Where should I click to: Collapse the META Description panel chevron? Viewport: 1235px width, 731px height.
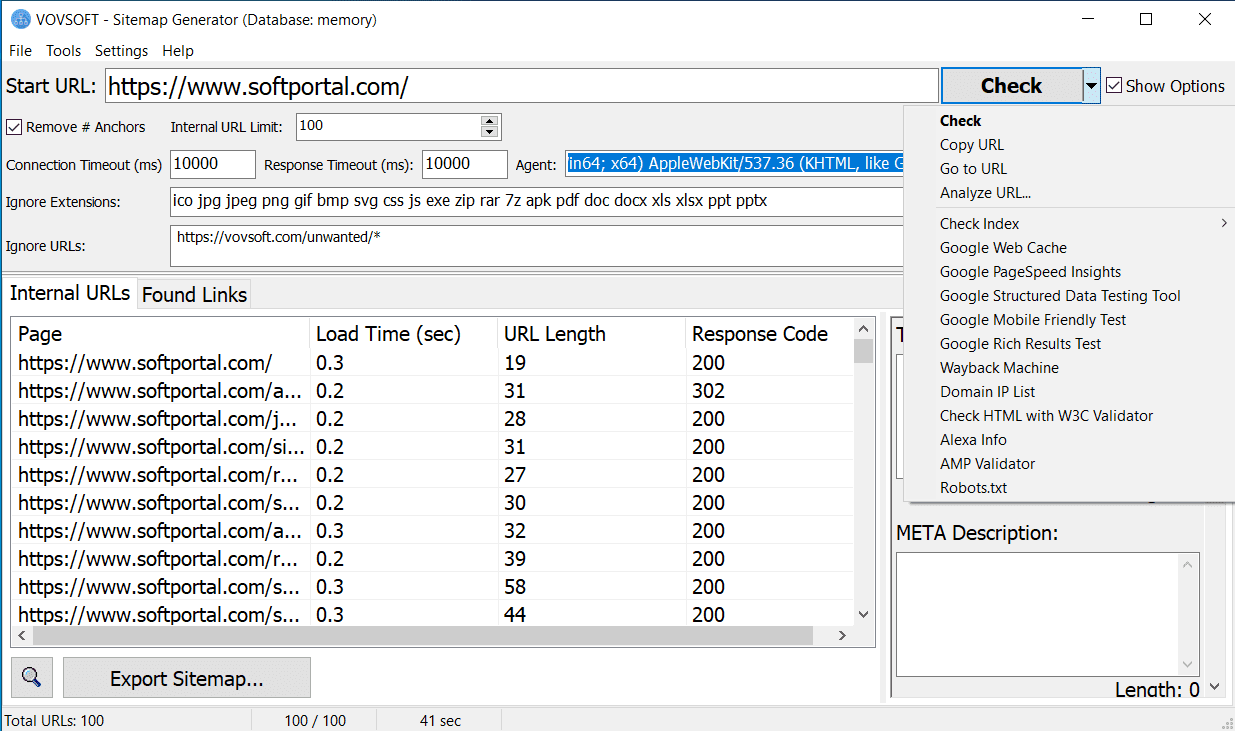click(x=1215, y=687)
